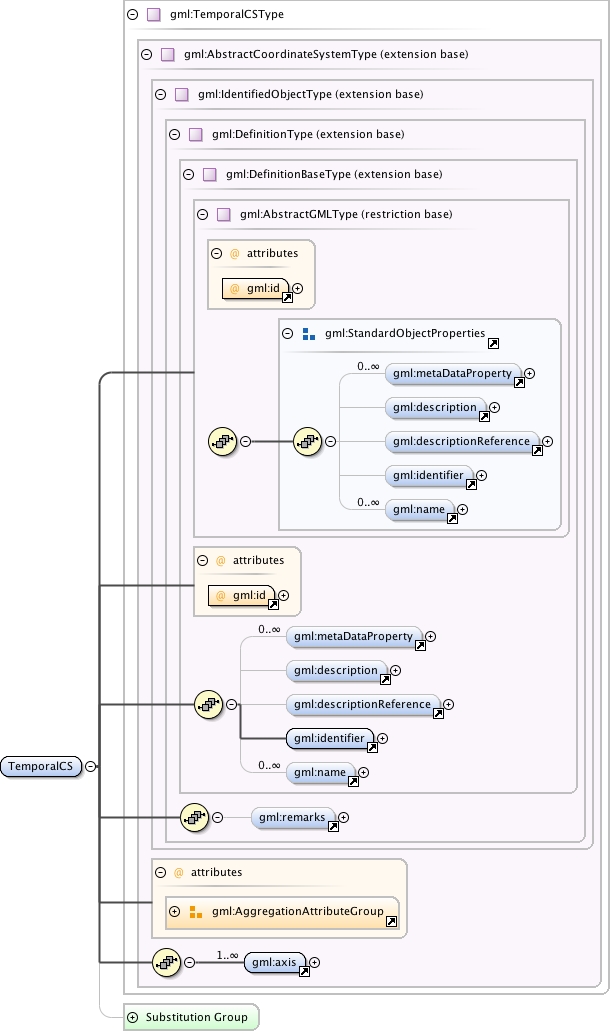Click the gml:DefinitionBaseType type square icon
The width and height of the screenshot is (611, 1034).
click(x=210, y=174)
